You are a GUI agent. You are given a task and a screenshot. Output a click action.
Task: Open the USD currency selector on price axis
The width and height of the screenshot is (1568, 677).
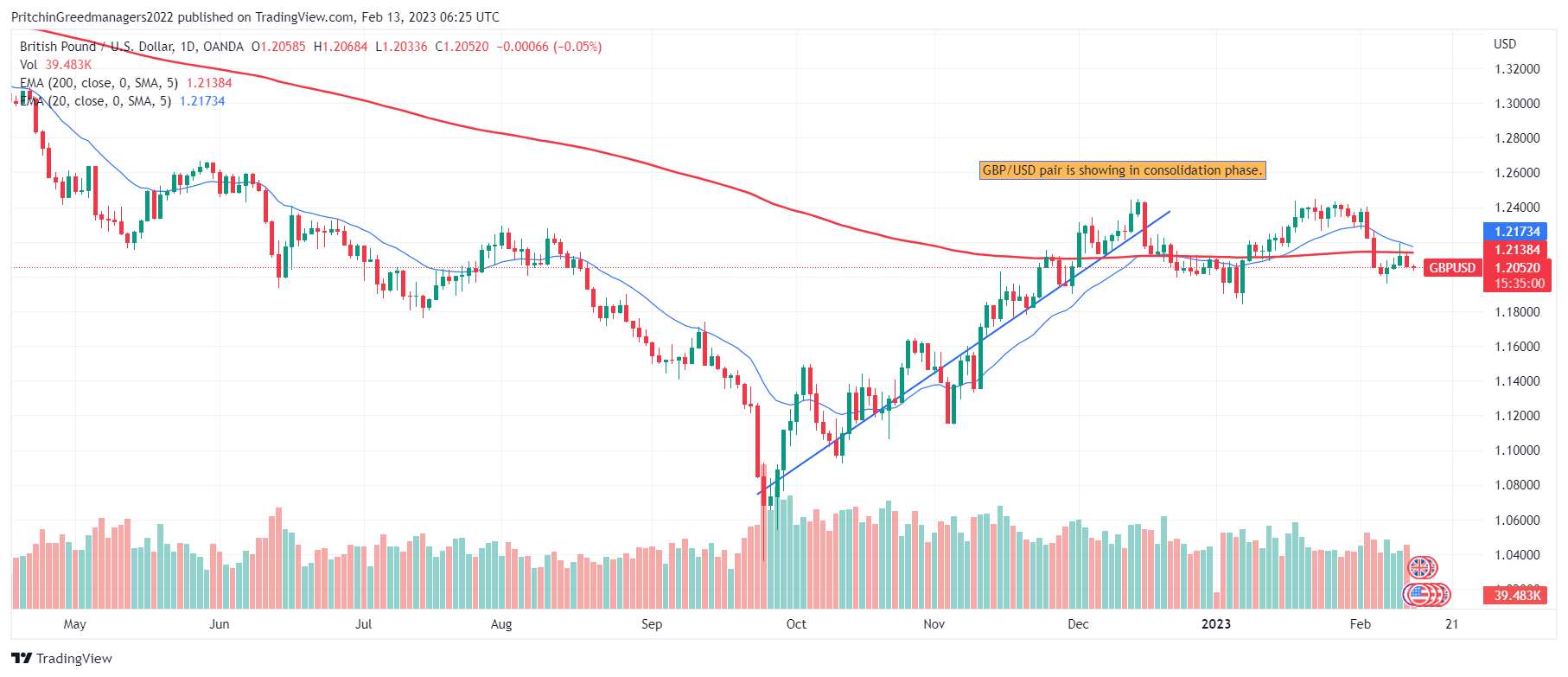click(x=1505, y=44)
